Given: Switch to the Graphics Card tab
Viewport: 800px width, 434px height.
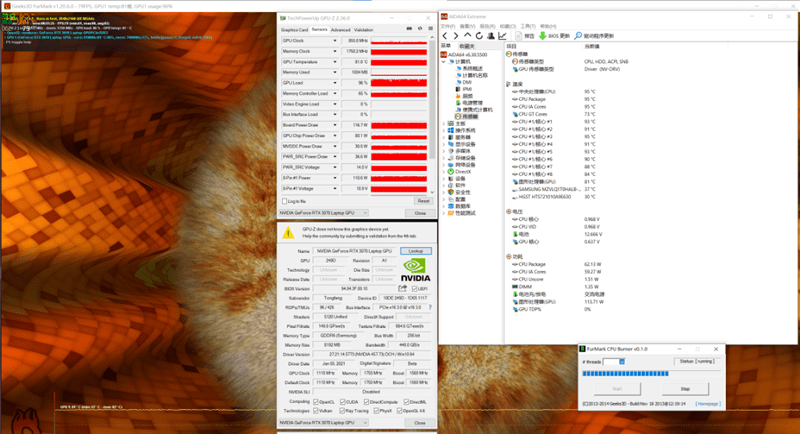Looking at the screenshot, I should click(294, 30).
